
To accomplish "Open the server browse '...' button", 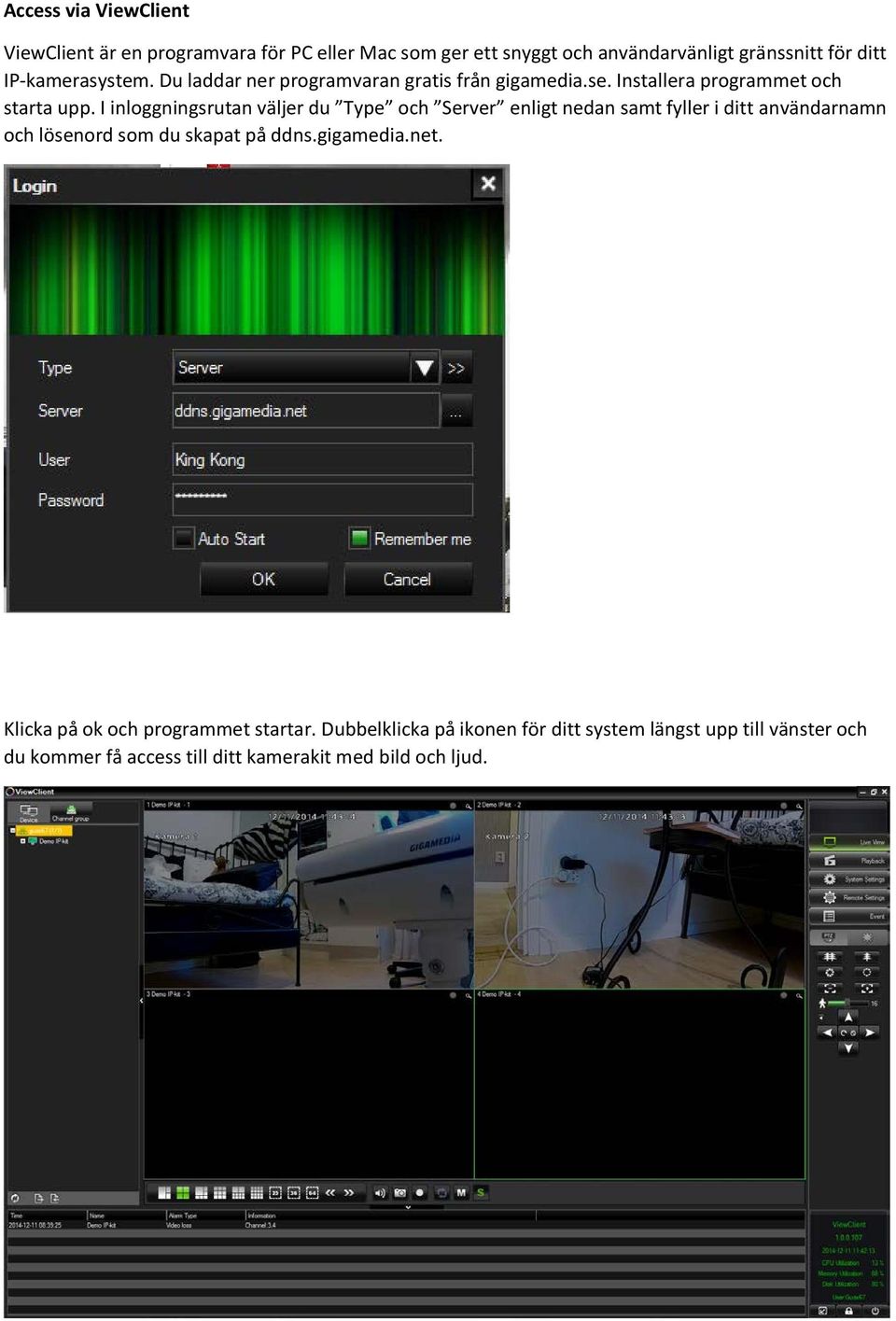I will pos(456,411).
